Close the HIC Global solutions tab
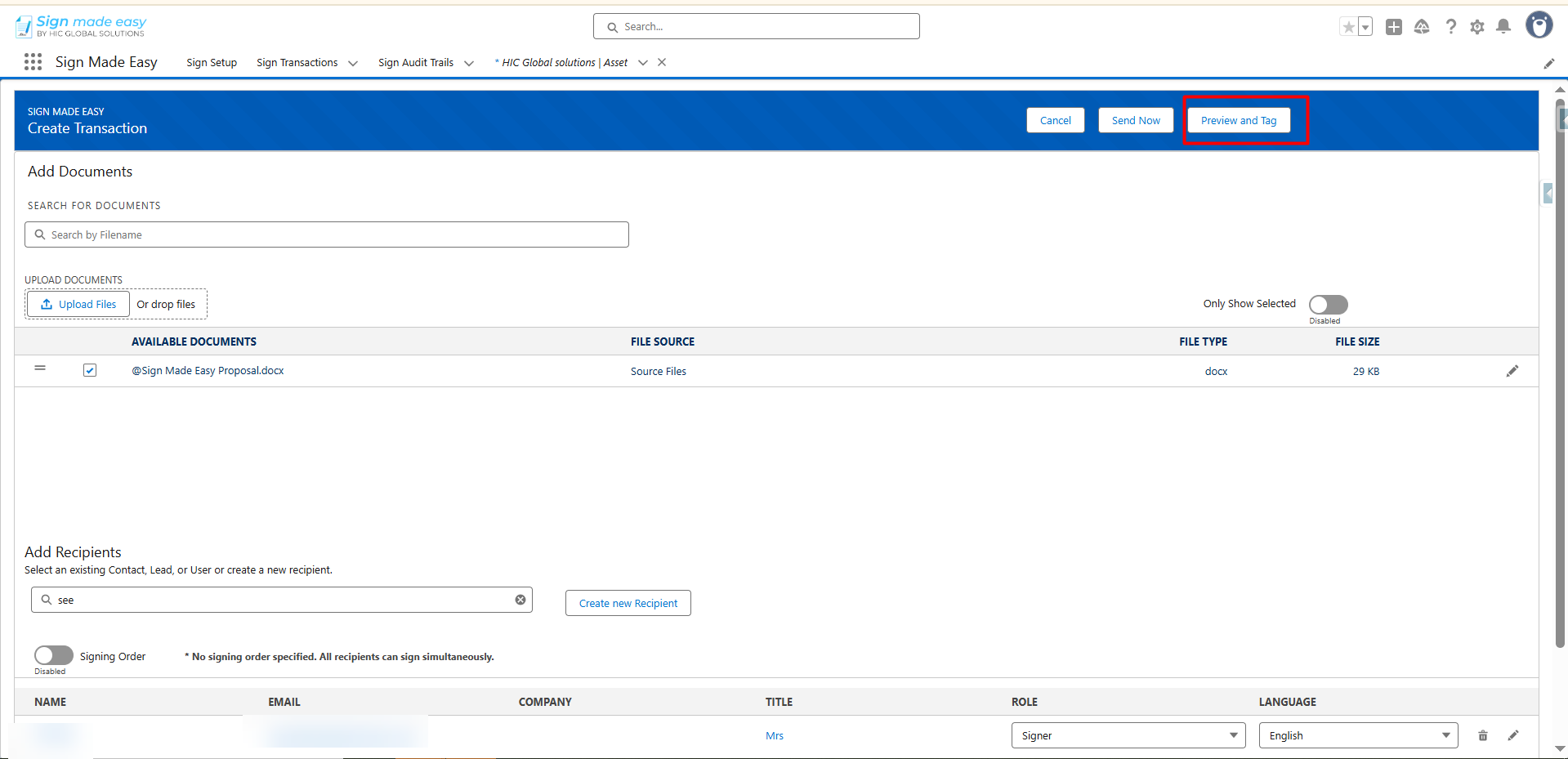The height and width of the screenshot is (759, 1568). 662,62
